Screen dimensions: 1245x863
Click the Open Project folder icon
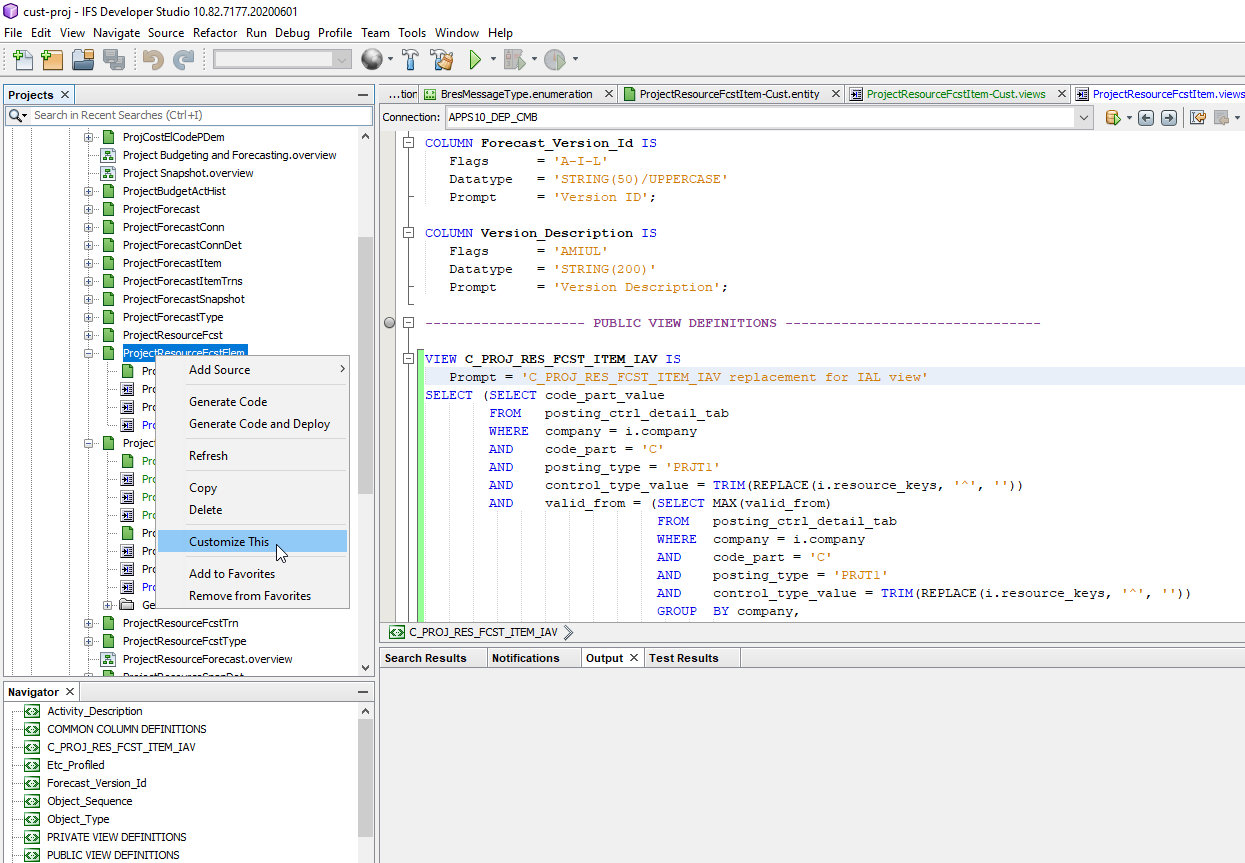tap(83, 60)
